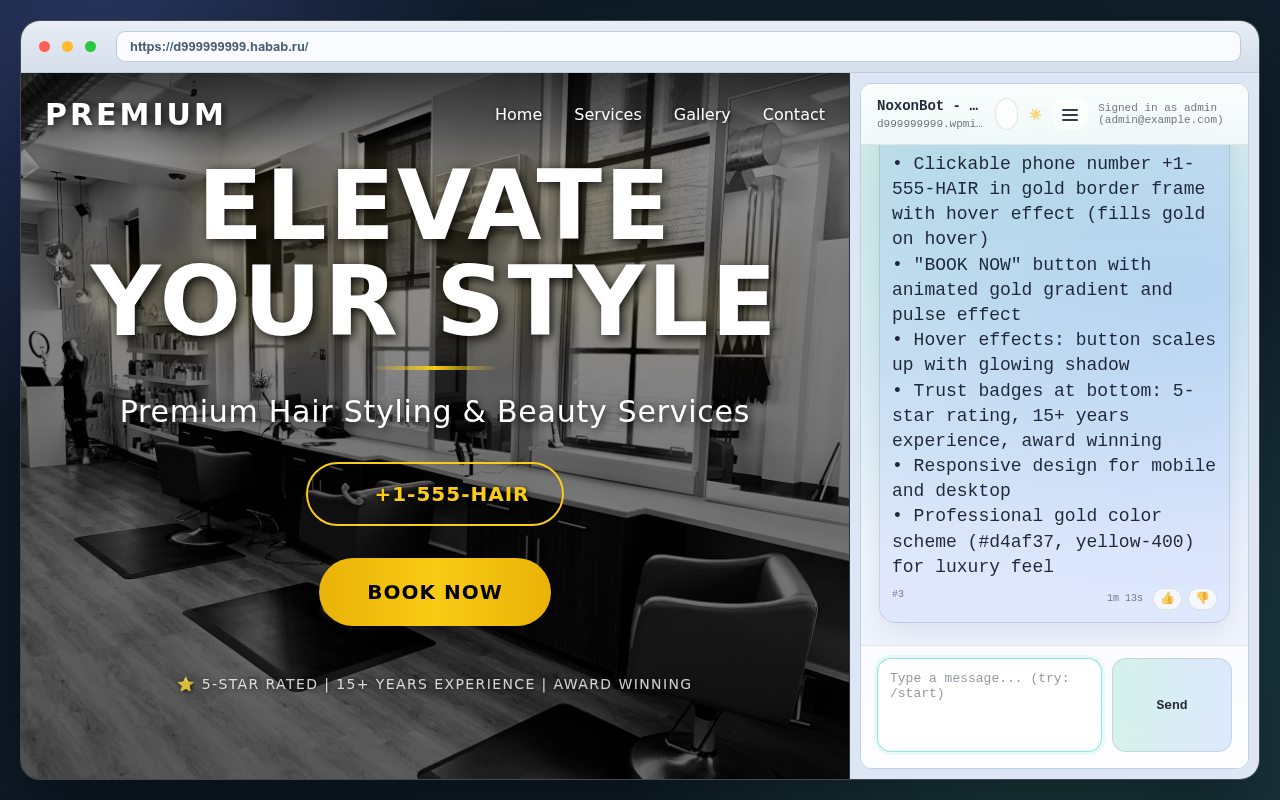Click the NoxonBot title in chat header
1280x800 pixels.
tap(928, 105)
